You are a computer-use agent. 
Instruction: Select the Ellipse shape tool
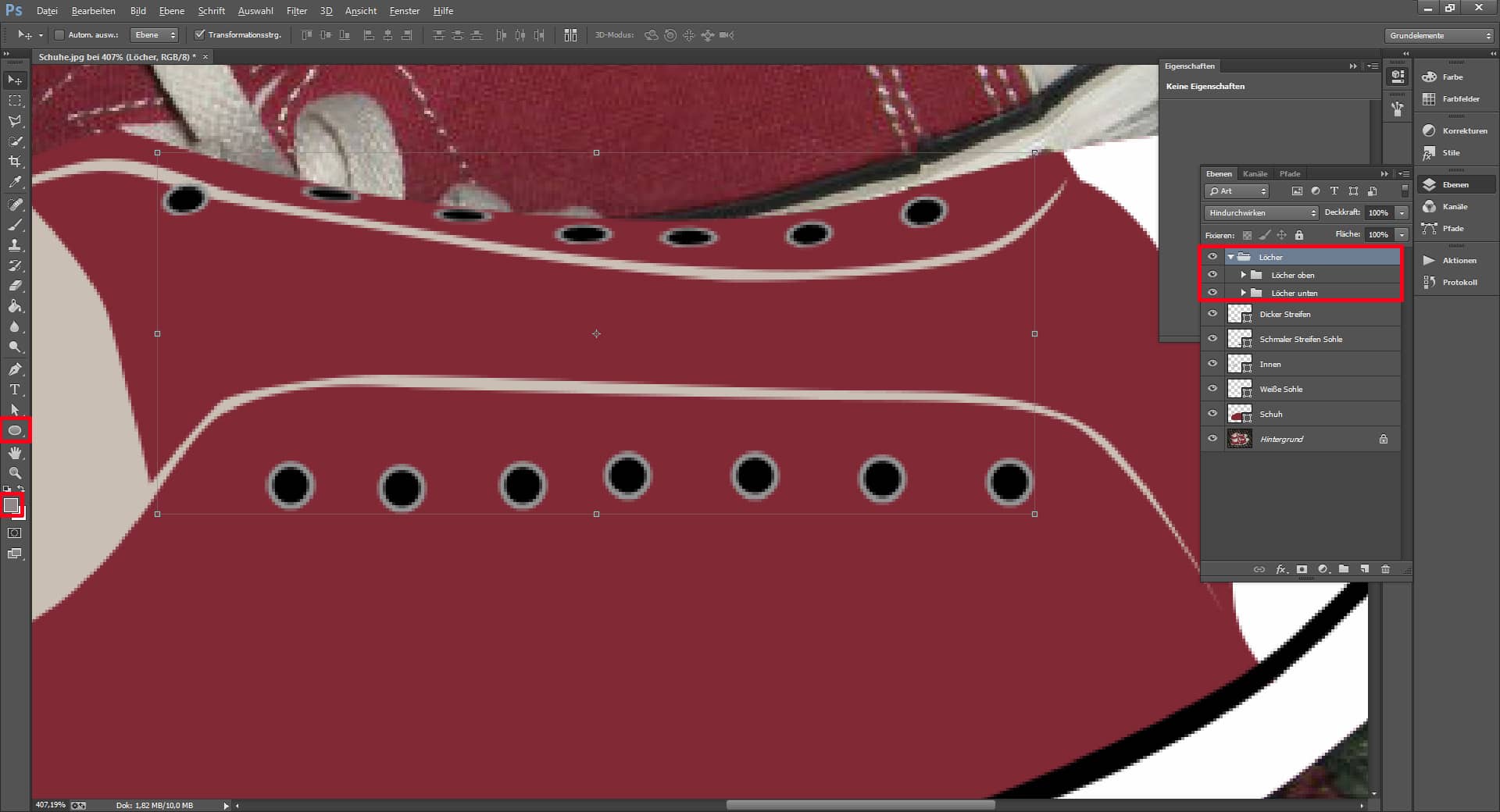coord(15,430)
